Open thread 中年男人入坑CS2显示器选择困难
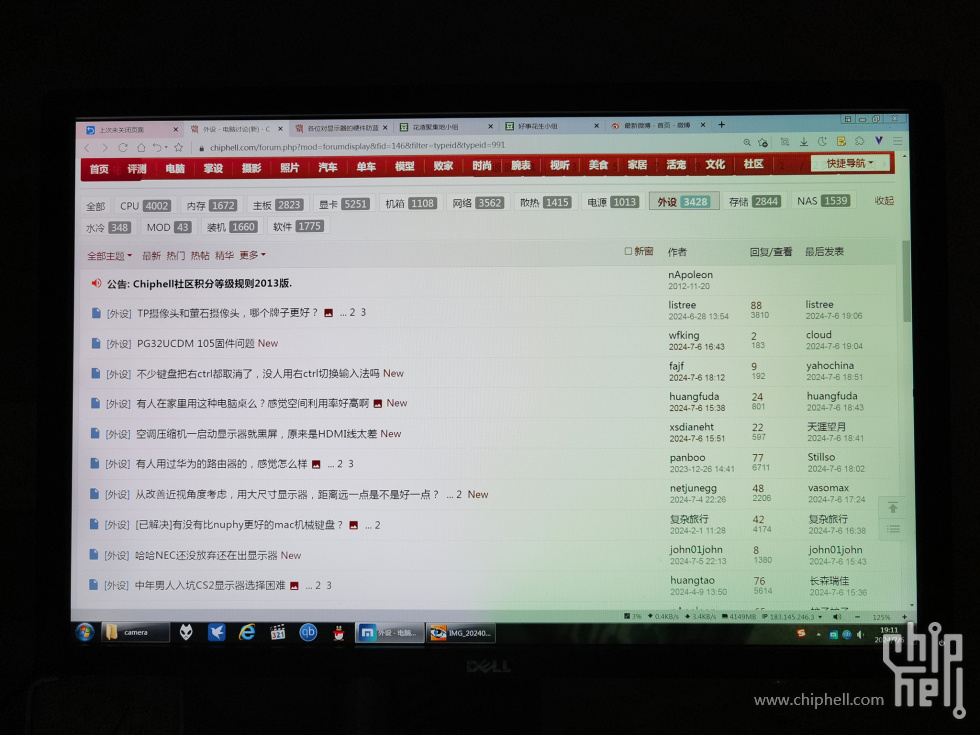 click(210, 586)
